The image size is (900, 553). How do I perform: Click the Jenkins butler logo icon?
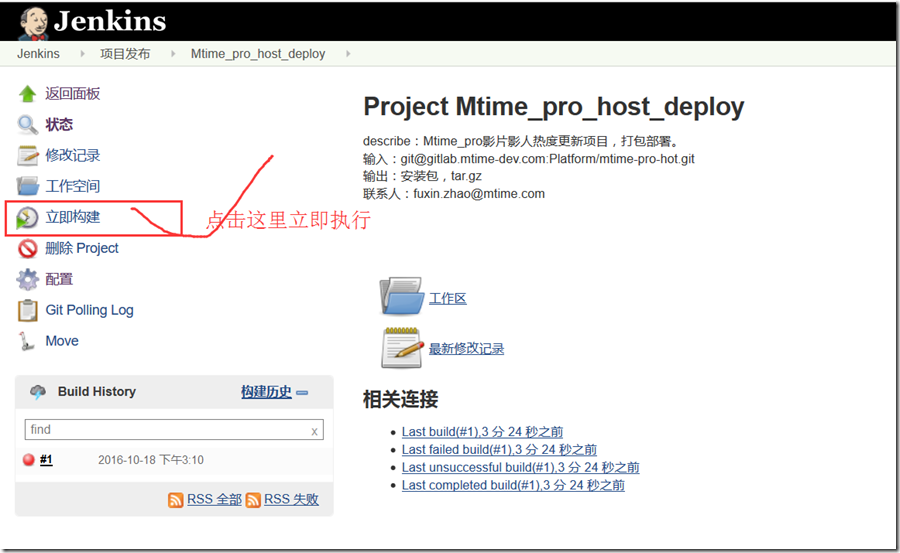(x=33, y=23)
